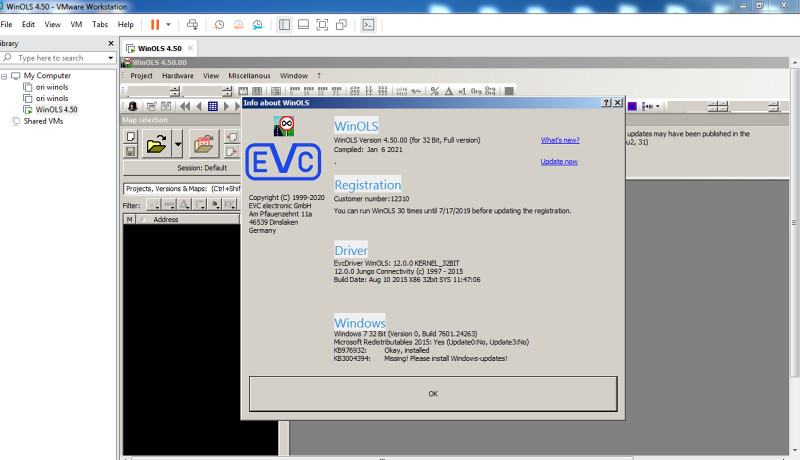Select the WinOLS 4.50 VM tab
This screenshot has width=800, height=460.
pos(160,48)
